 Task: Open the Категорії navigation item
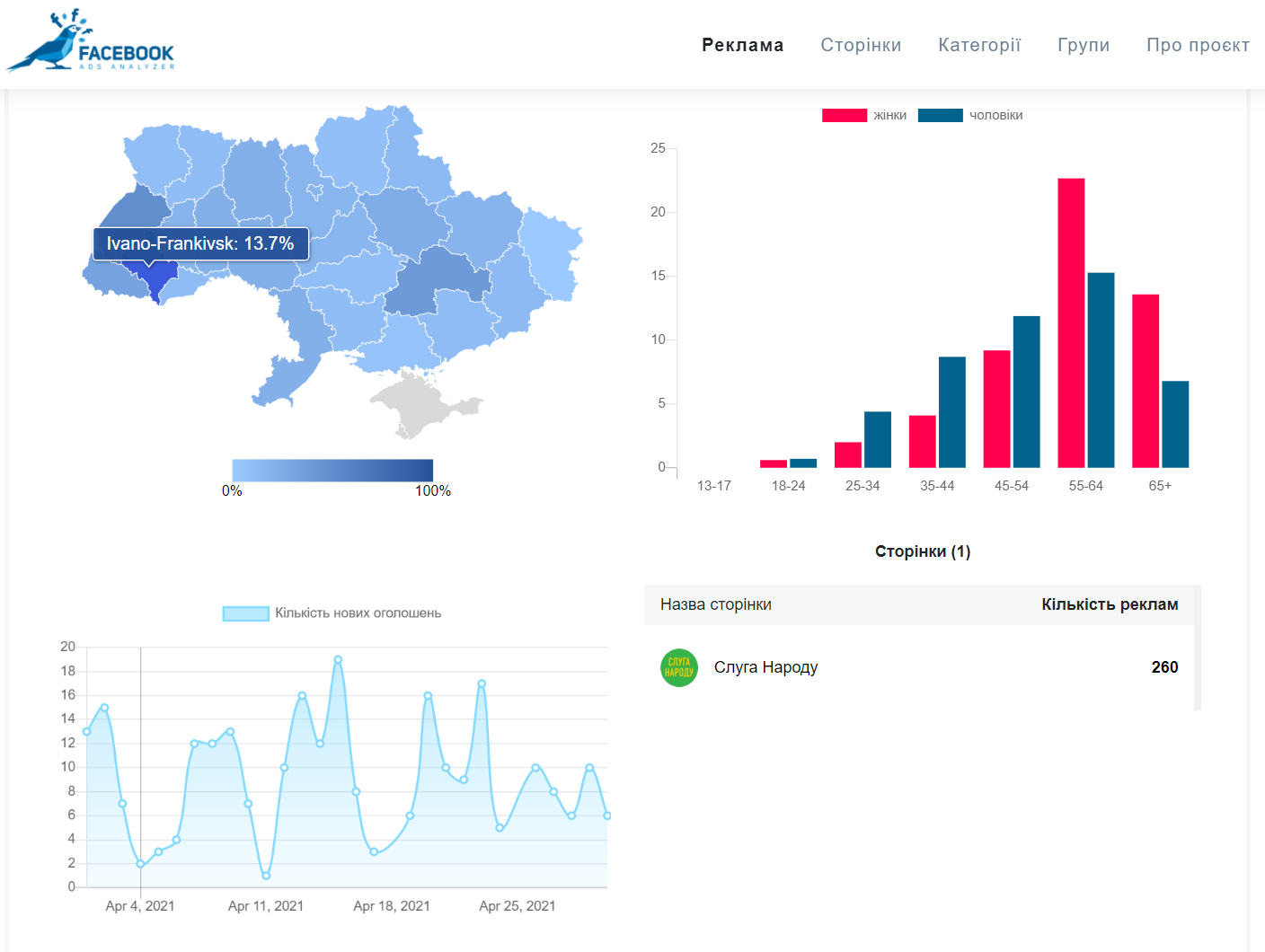point(979,45)
